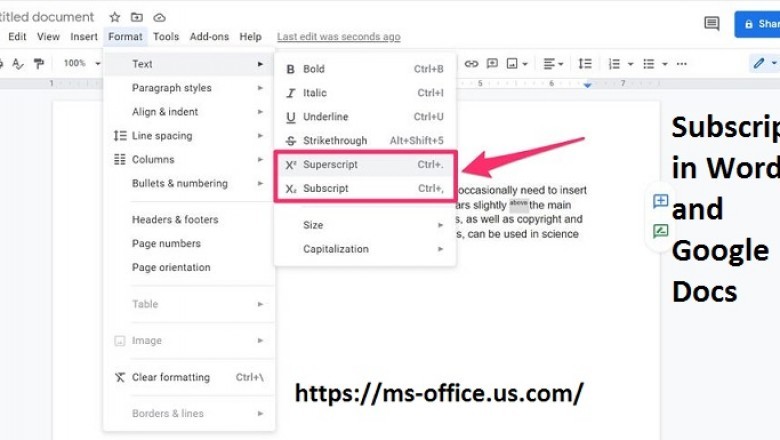This screenshot has width=780, height=440.
Task: Expand Paragraph styles submenu
Action: pyautogui.click(x=189, y=88)
